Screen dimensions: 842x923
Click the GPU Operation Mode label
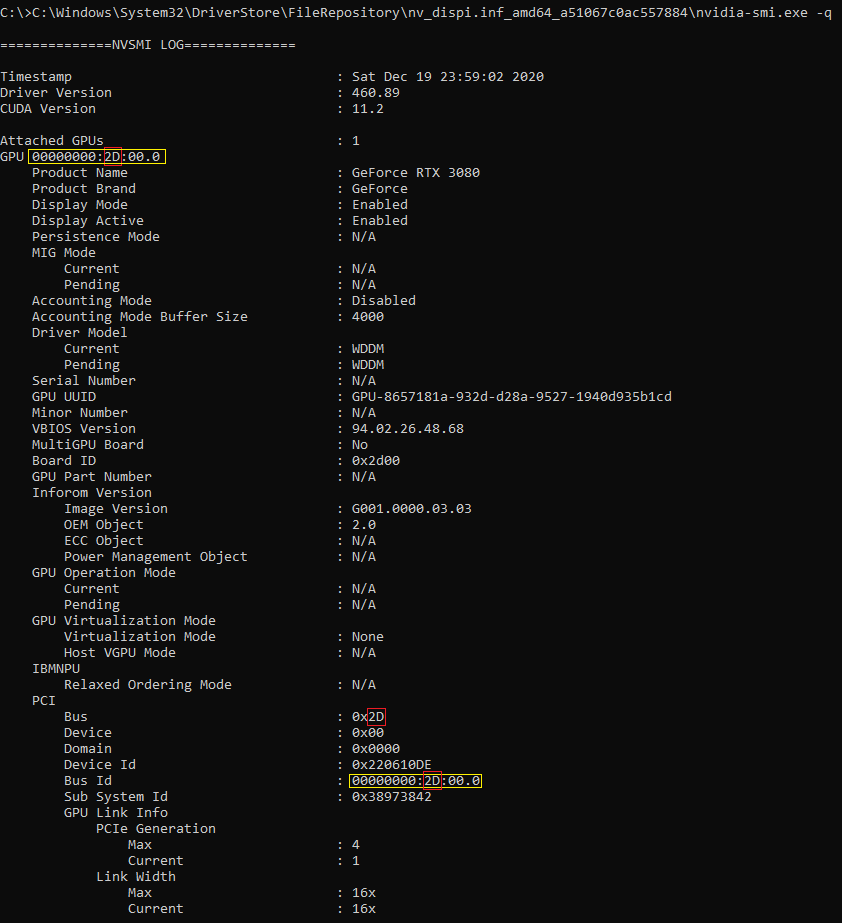coord(104,573)
